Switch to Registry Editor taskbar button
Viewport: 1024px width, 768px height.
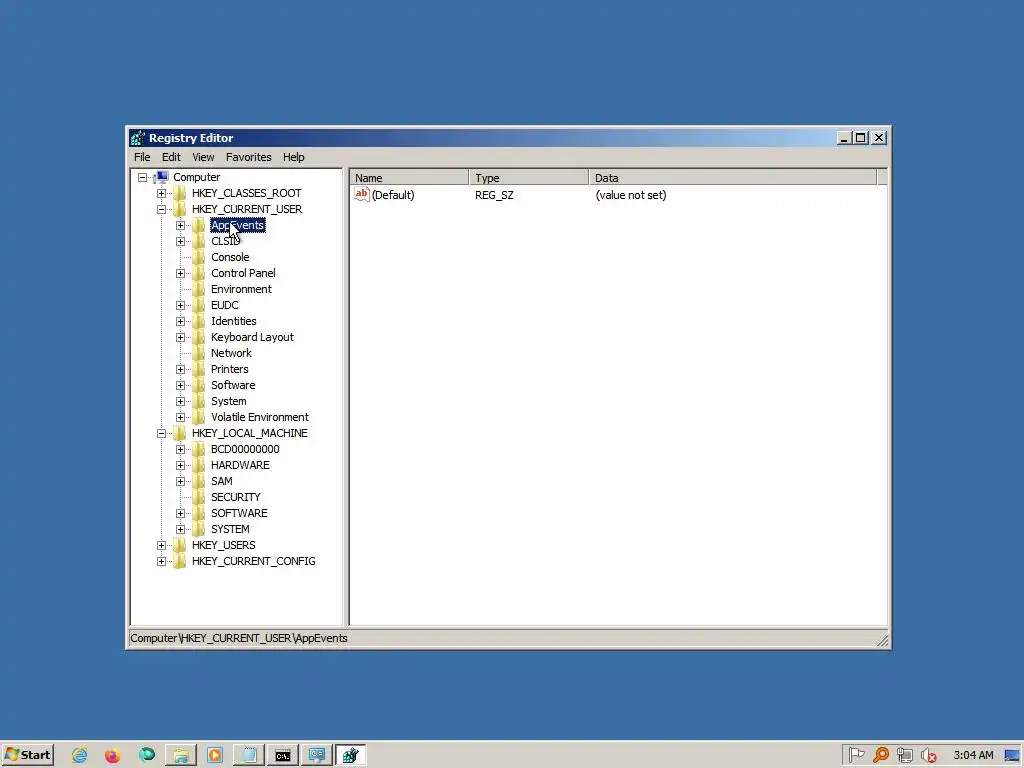pyautogui.click(x=351, y=756)
